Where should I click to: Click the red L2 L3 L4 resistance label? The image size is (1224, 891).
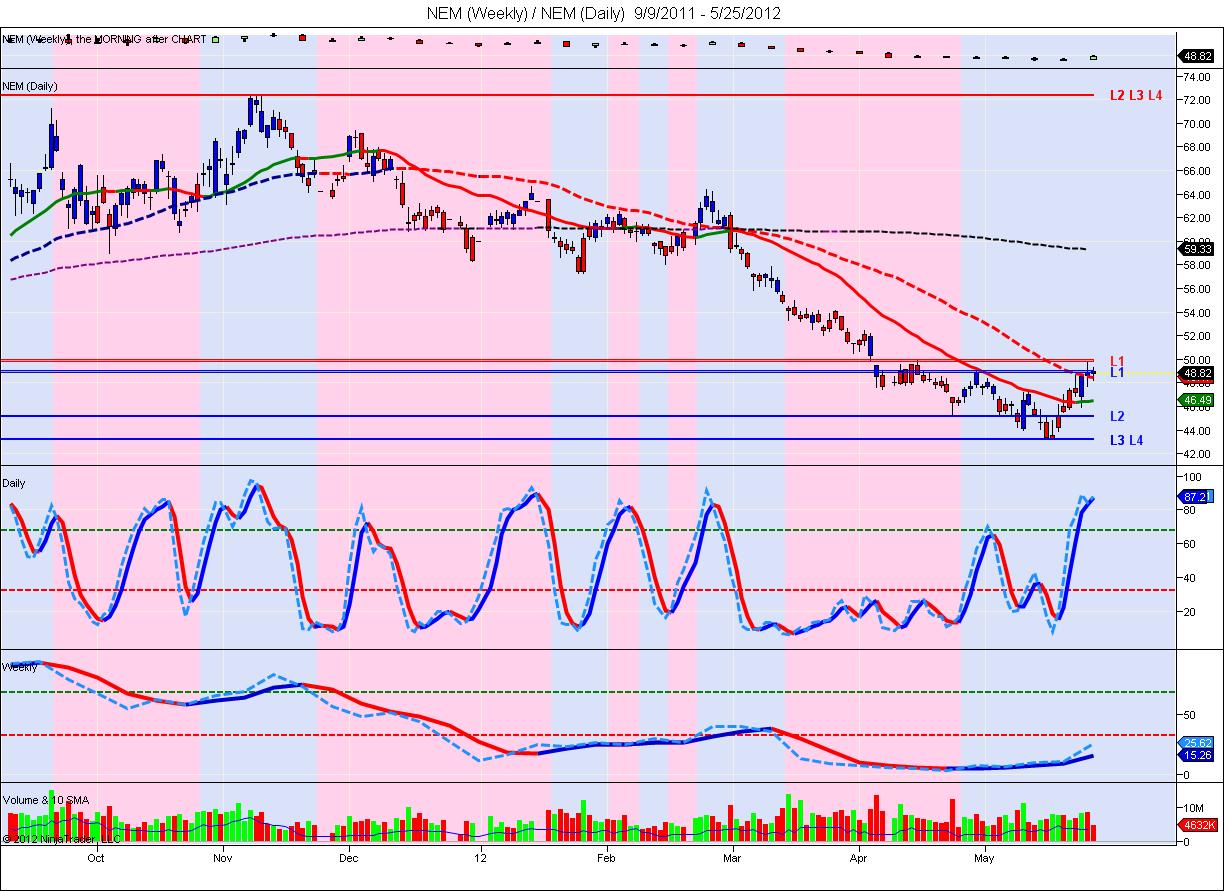pyautogui.click(x=1135, y=96)
